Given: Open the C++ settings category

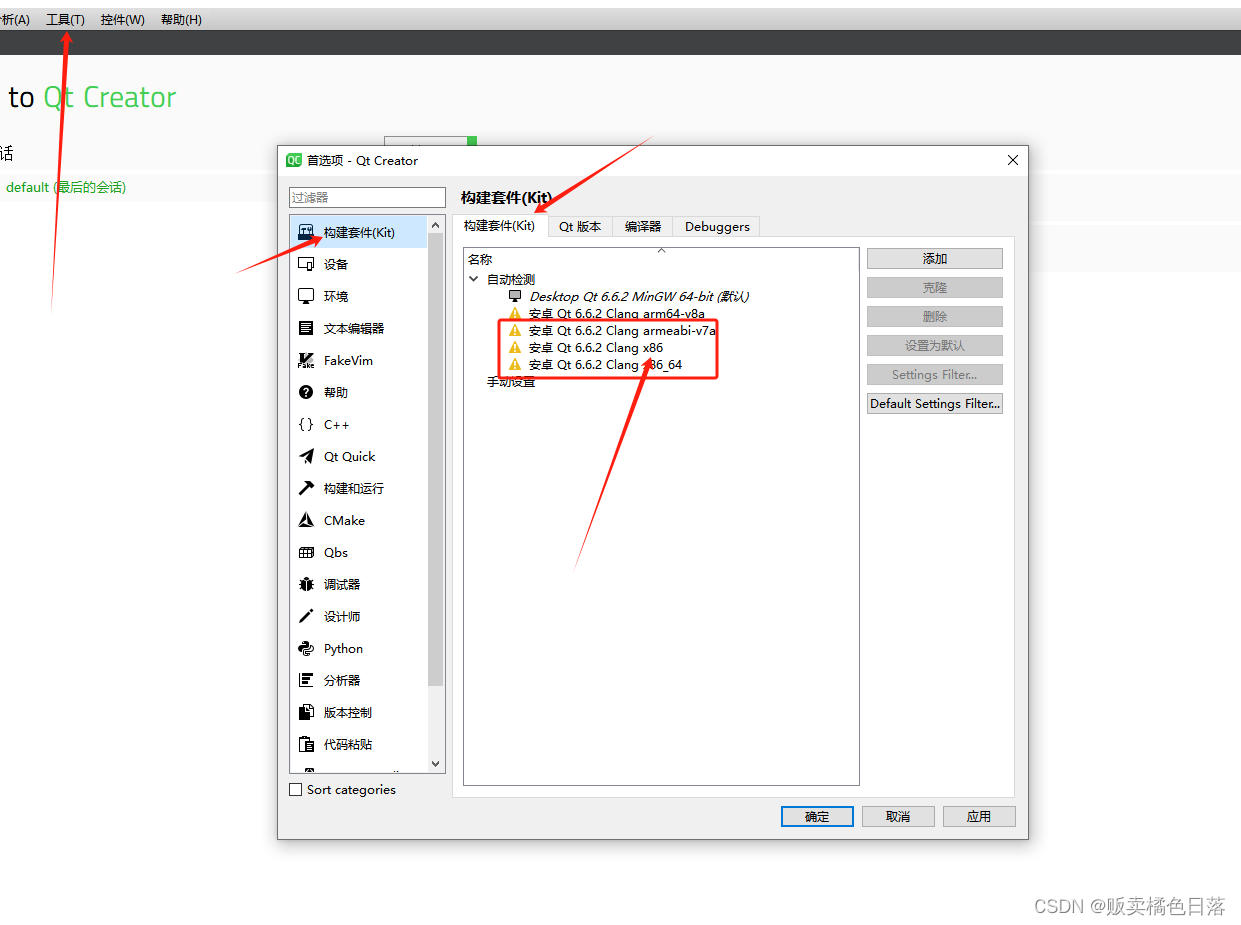Looking at the screenshot, I should point(330,424).
